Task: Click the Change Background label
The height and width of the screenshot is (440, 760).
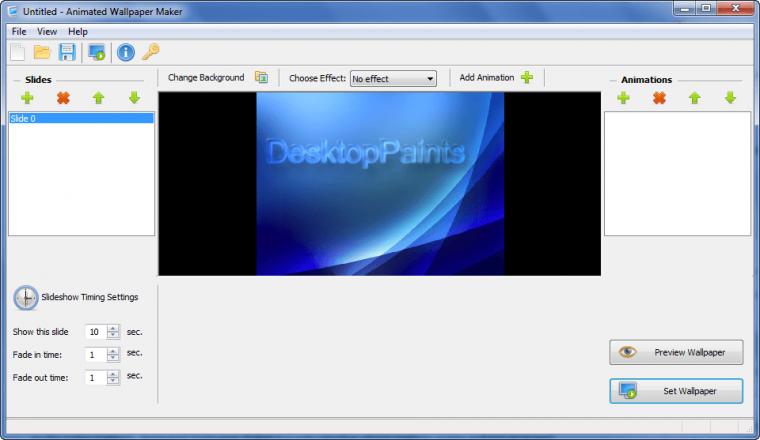Action: 206,78
